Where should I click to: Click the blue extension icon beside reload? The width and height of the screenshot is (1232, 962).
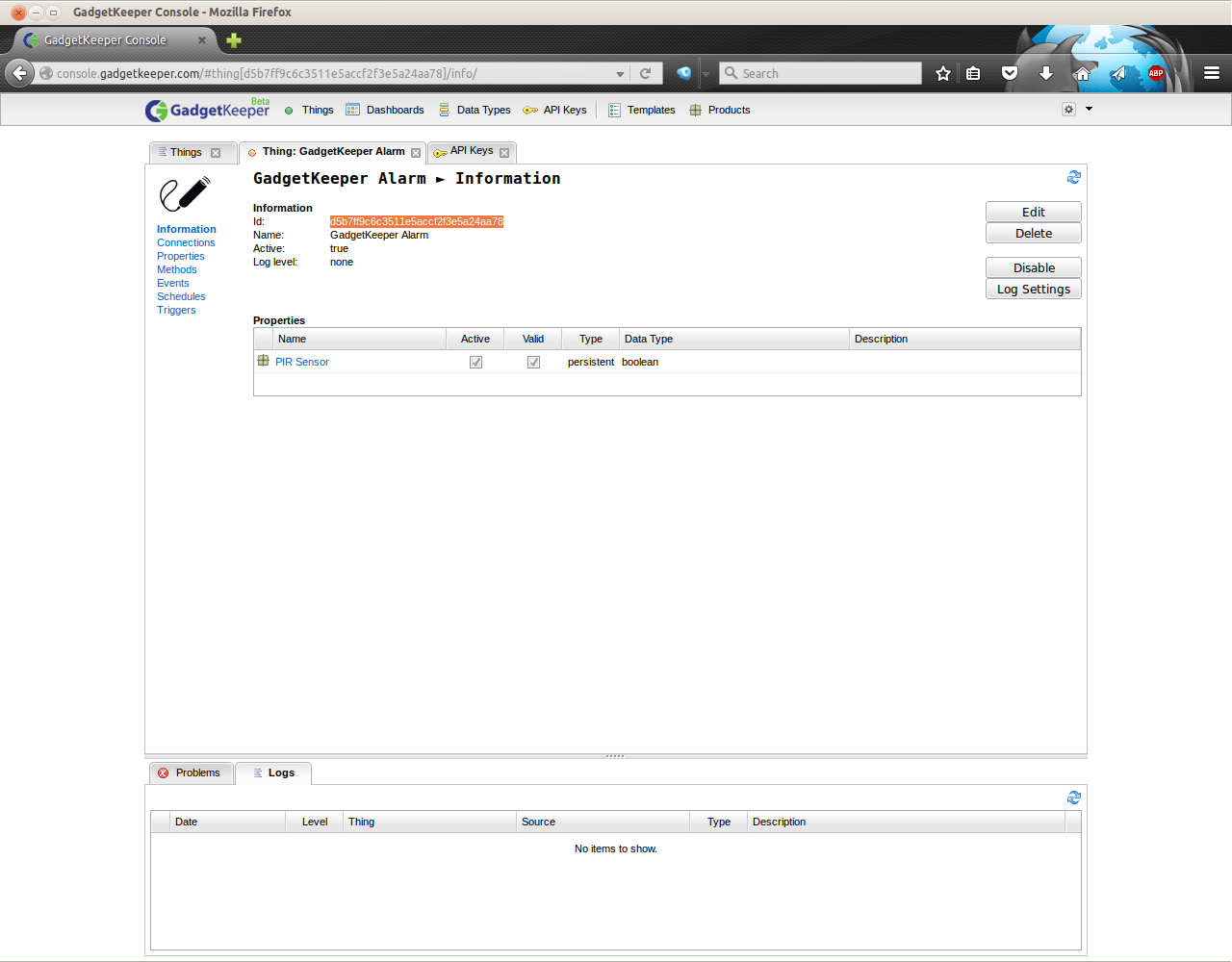click(x=684, y=73)
